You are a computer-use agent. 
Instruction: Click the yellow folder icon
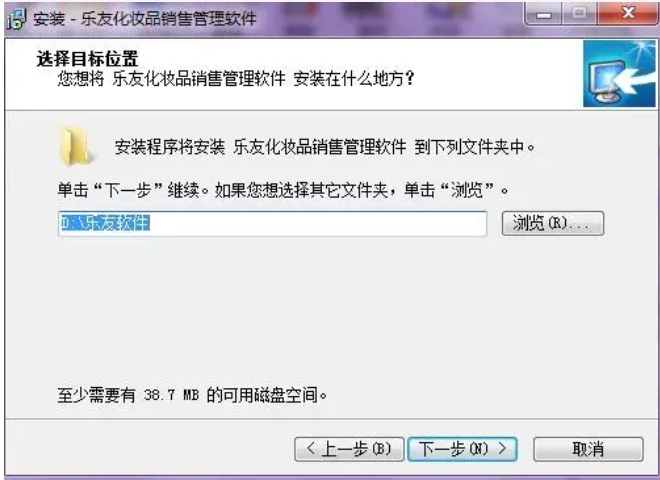(x=76, y=146)
